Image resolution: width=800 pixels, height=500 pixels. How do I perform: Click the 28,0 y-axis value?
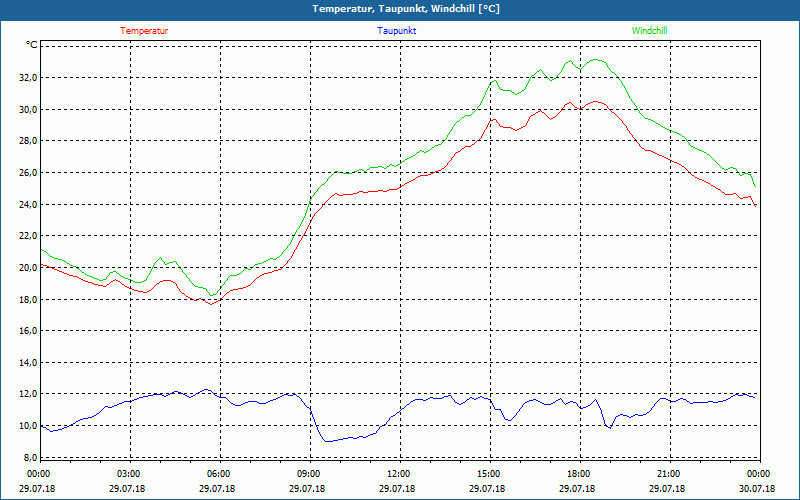(28, 141)
